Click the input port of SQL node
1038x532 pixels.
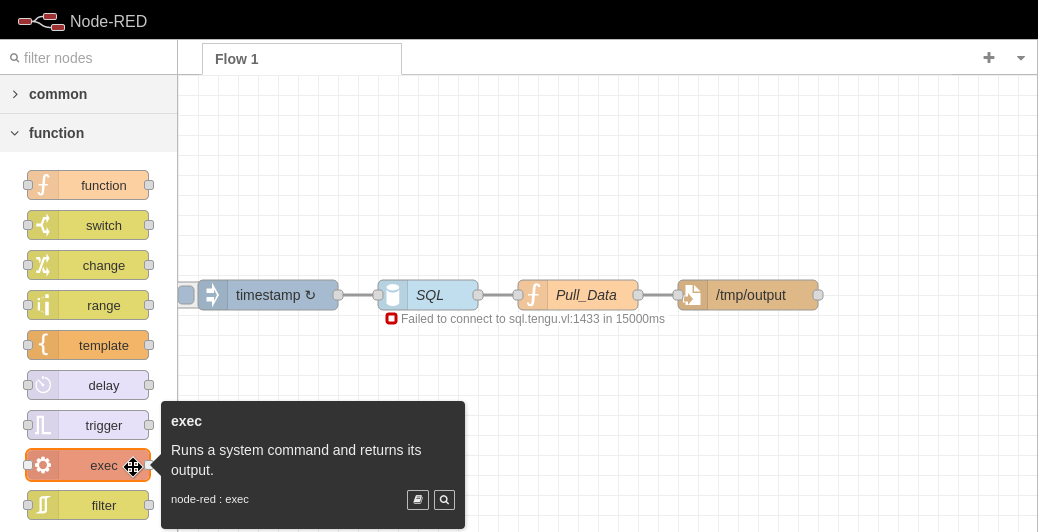pyautogui.click(x=378, y=295)
